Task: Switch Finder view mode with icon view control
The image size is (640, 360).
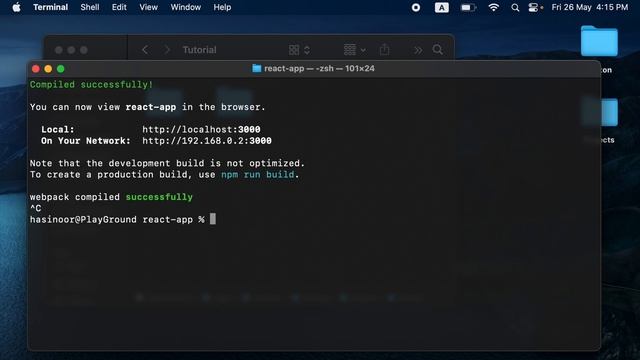Action: 299,50
